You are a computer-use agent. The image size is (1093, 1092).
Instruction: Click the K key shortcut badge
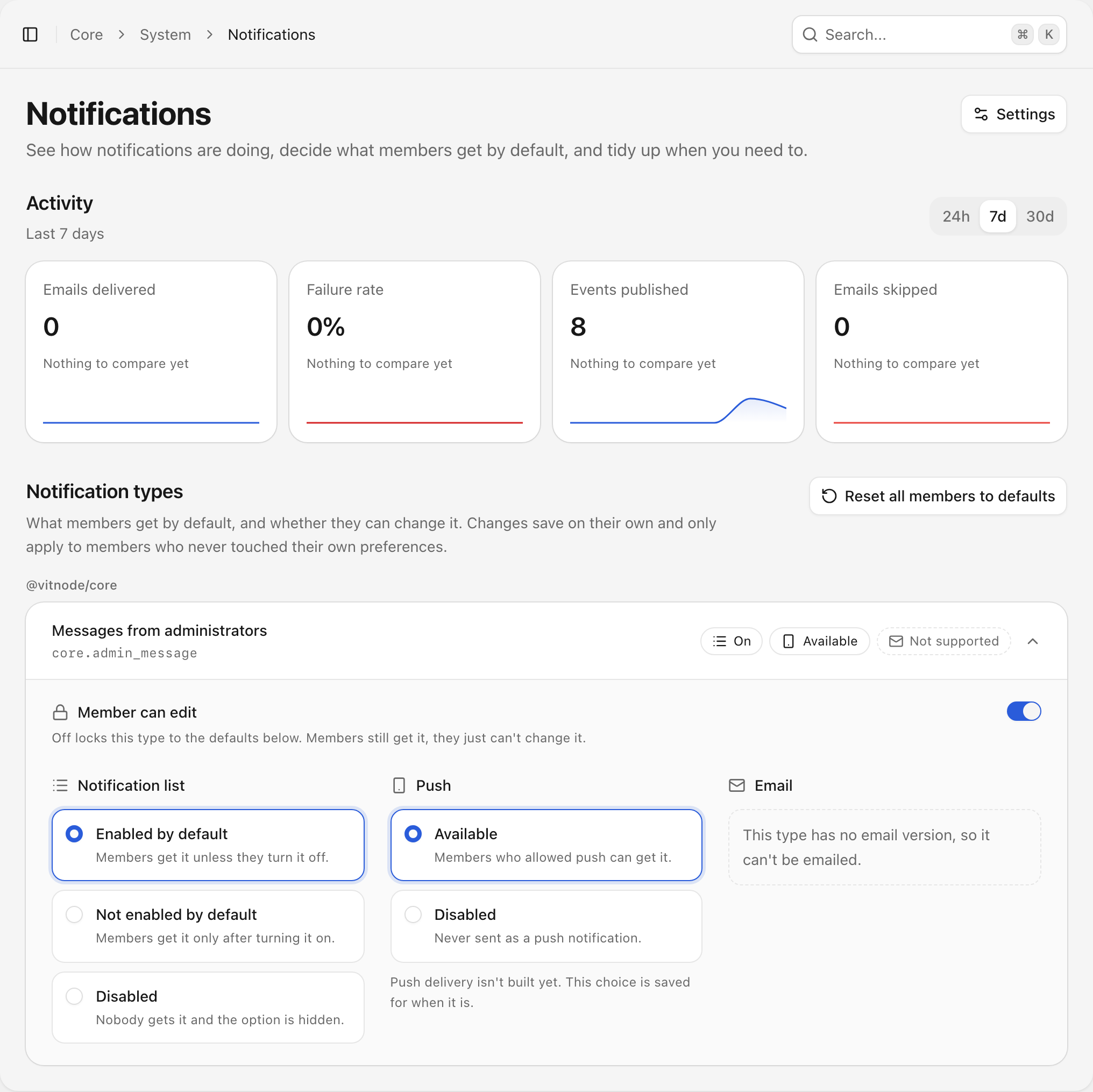(x=1049, y=34)
